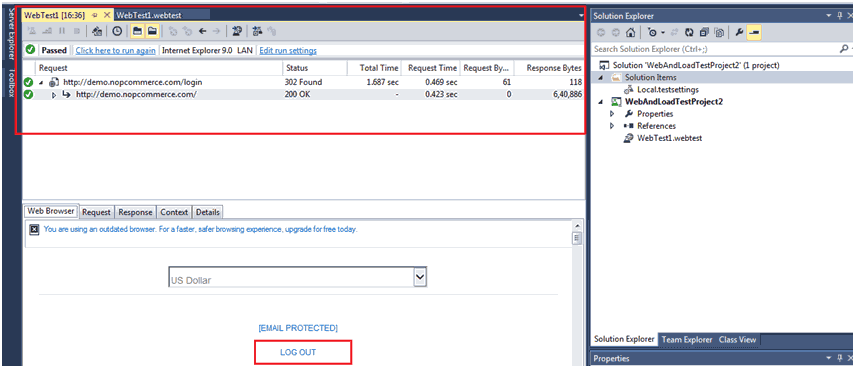Click the Total Time column header

tap(374, 68)
